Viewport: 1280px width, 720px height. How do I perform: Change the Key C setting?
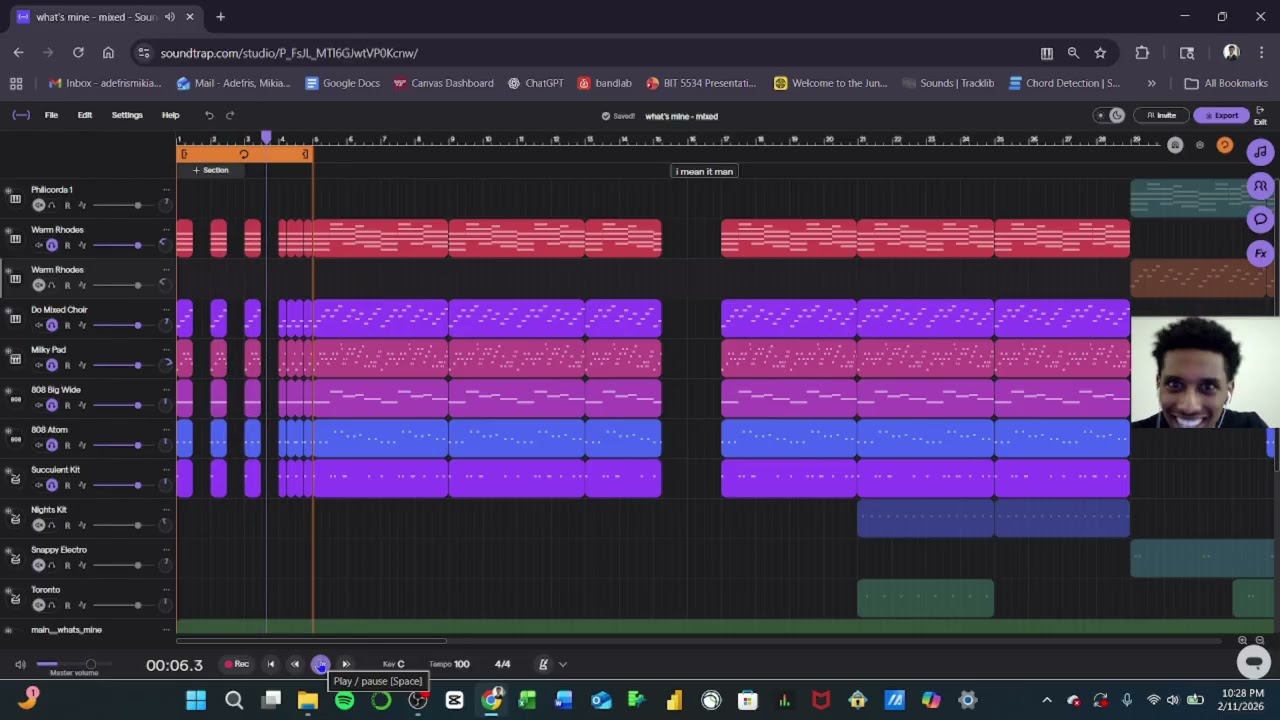[x=394, y=664]
